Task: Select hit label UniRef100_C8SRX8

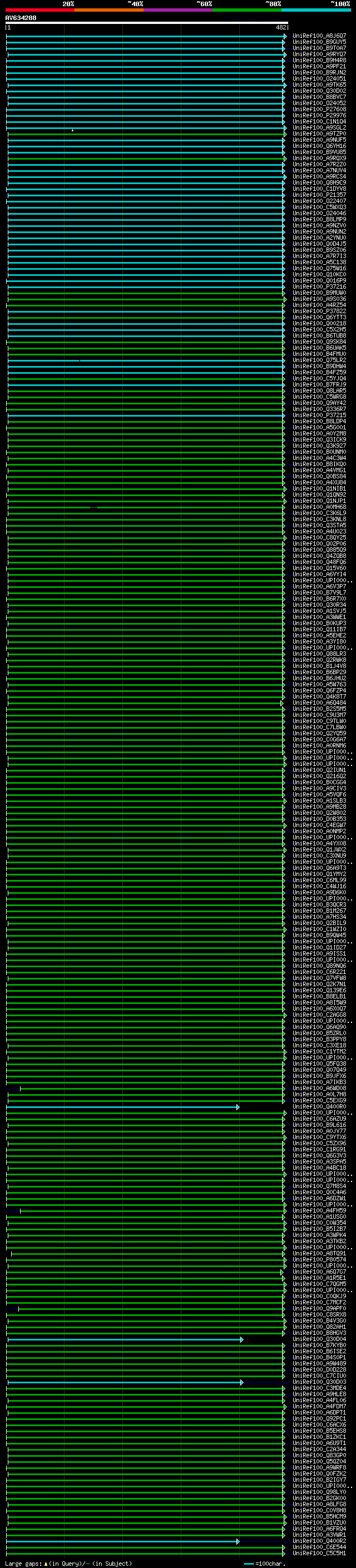Action: click(319, 1314)
